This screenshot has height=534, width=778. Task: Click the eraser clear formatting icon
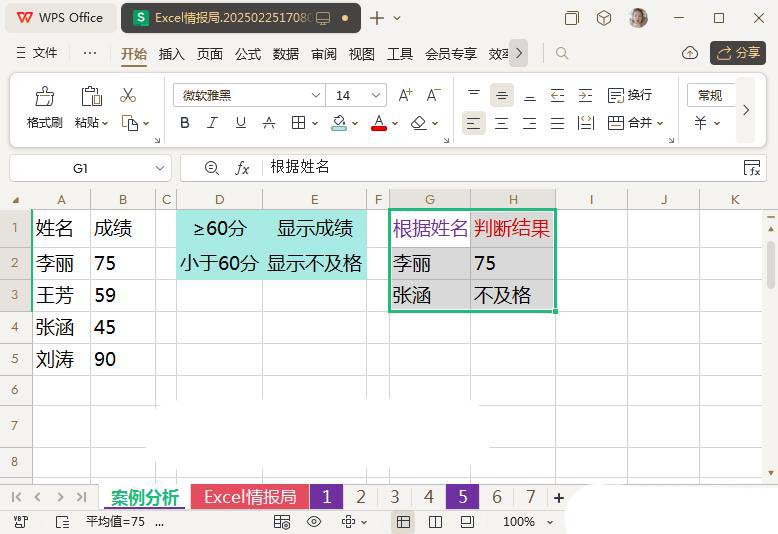click(x=418, y=123)
